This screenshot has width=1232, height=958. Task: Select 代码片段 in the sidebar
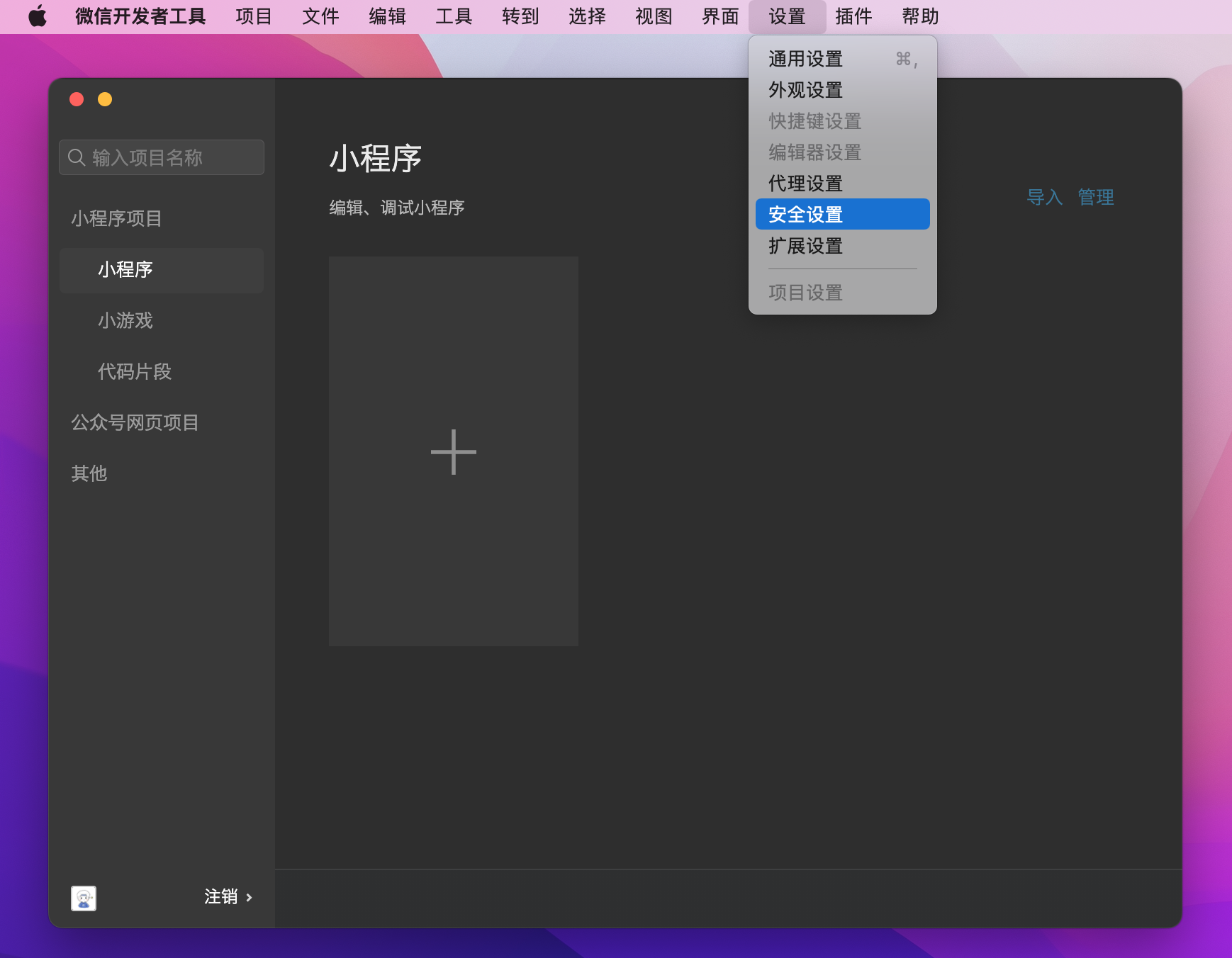tap(135, 371)
